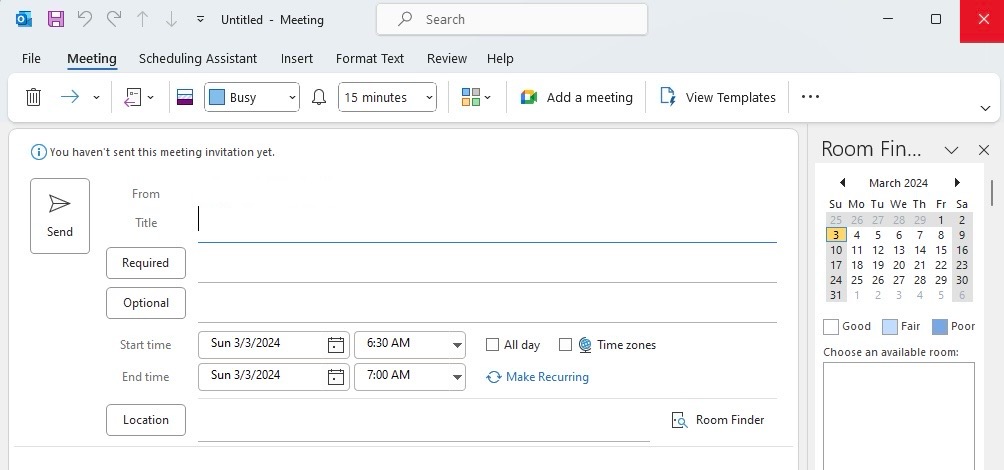Click the Response Options icon

coord(133,97)
